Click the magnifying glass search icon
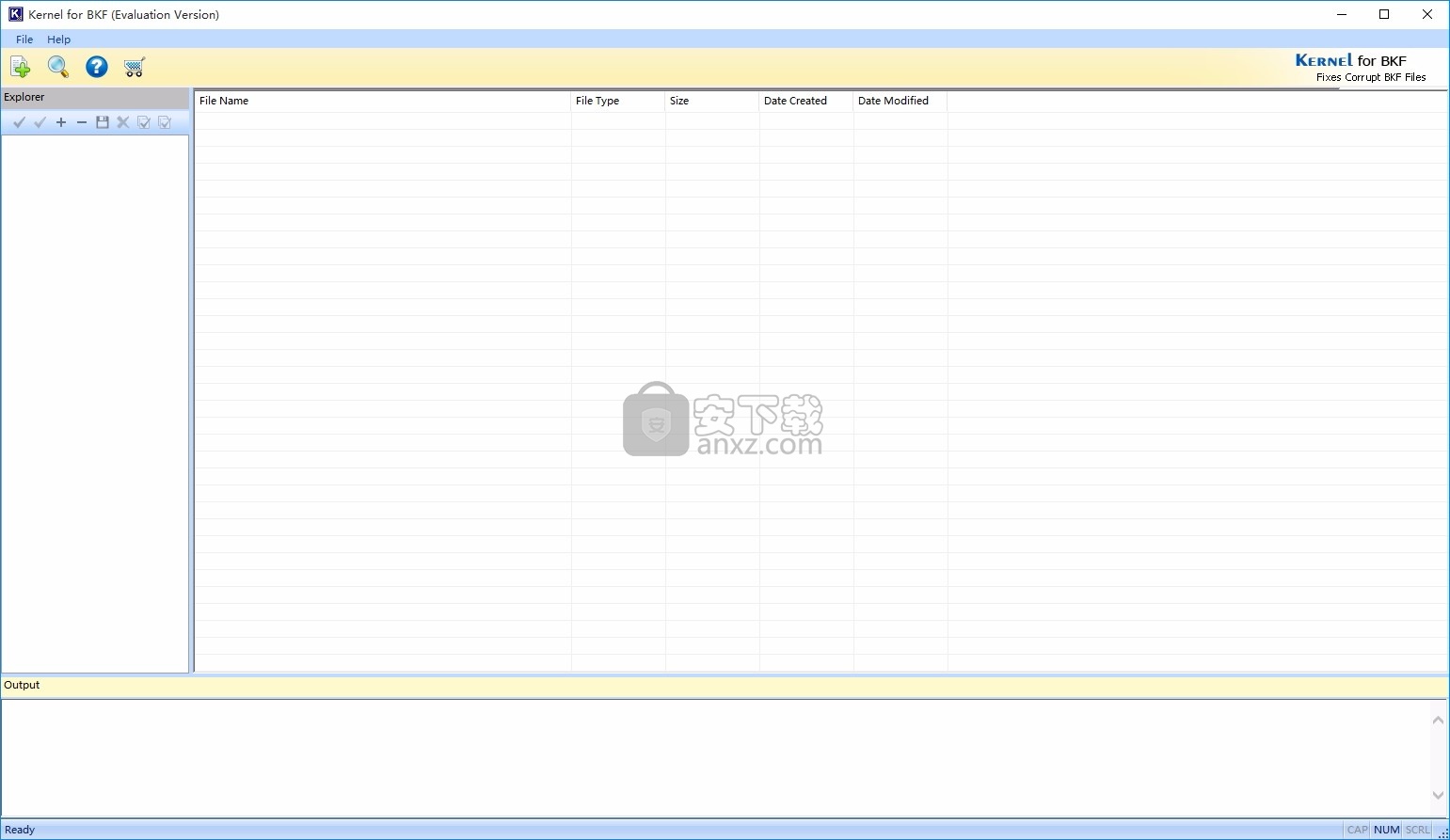1450x840 pixels. (58, 67)
